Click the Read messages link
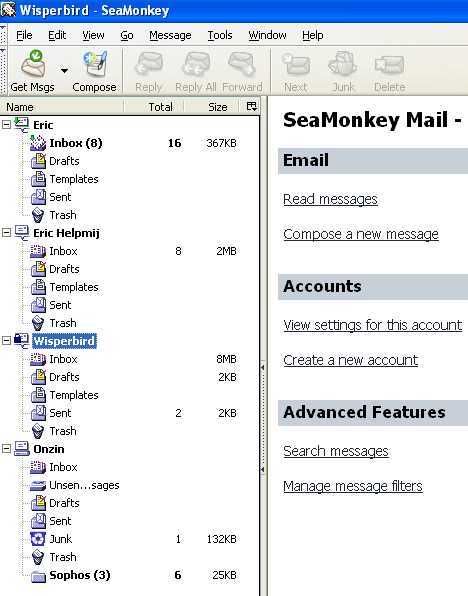This screenshot has width=468, height=596. (x=330, y=199)
